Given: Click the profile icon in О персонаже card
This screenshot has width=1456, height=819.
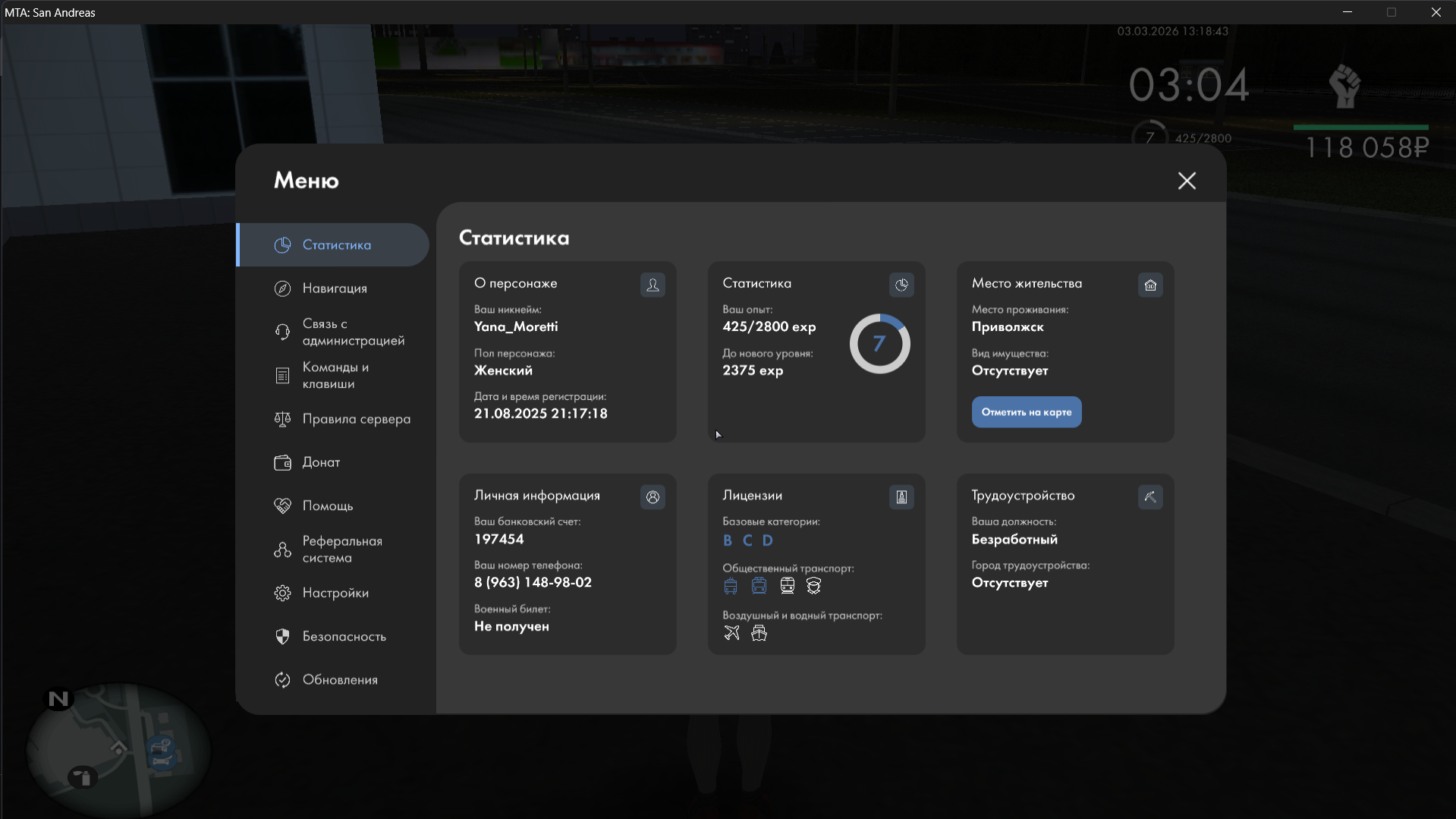Looking at the screenshot, I should coord(653,285).
